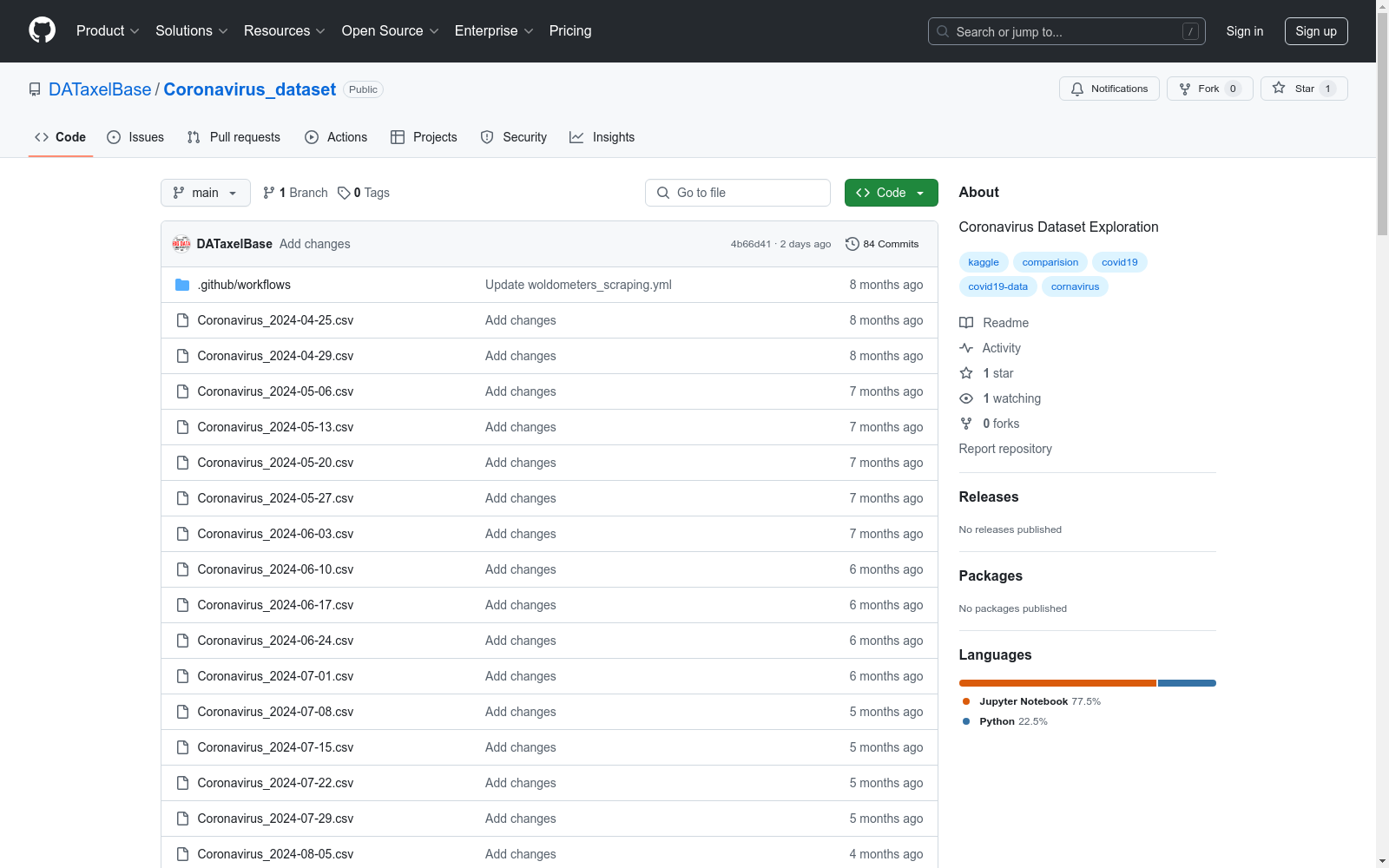The image size is (1389, 868).
Task: Click the branch icon beside 1 Branch
Action: [269, 193]
